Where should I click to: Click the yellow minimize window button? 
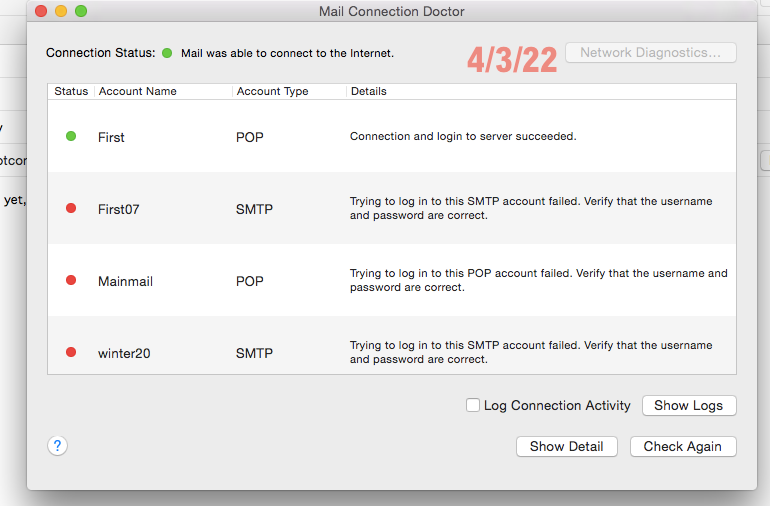pyautogui.click(x=60, y=11)
